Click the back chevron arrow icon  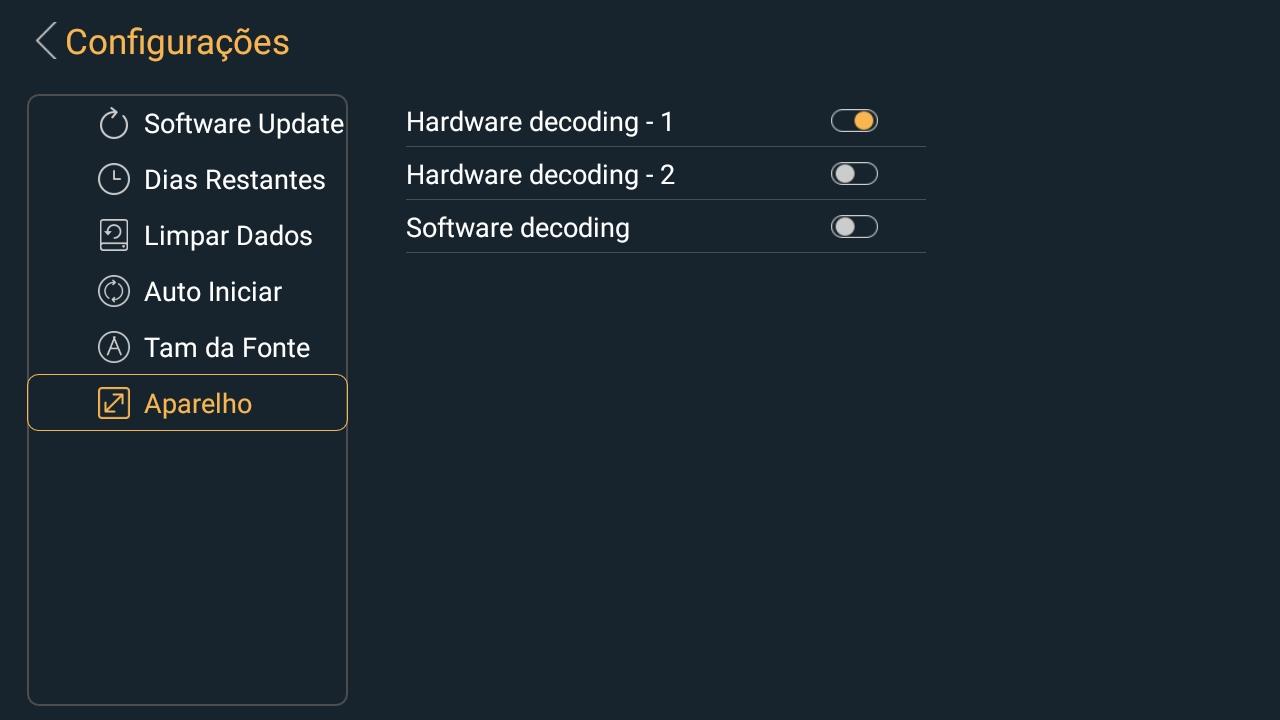(x=45, y=42)
